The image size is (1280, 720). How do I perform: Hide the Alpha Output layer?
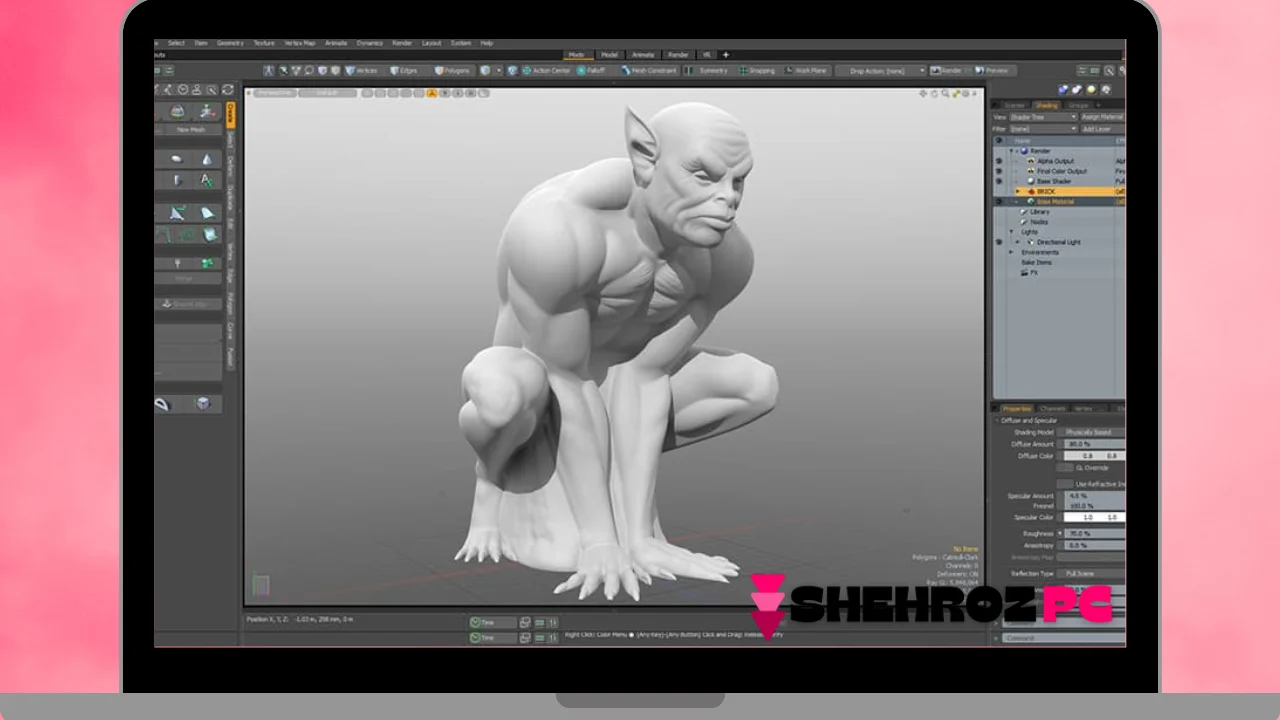pos(998,161)
